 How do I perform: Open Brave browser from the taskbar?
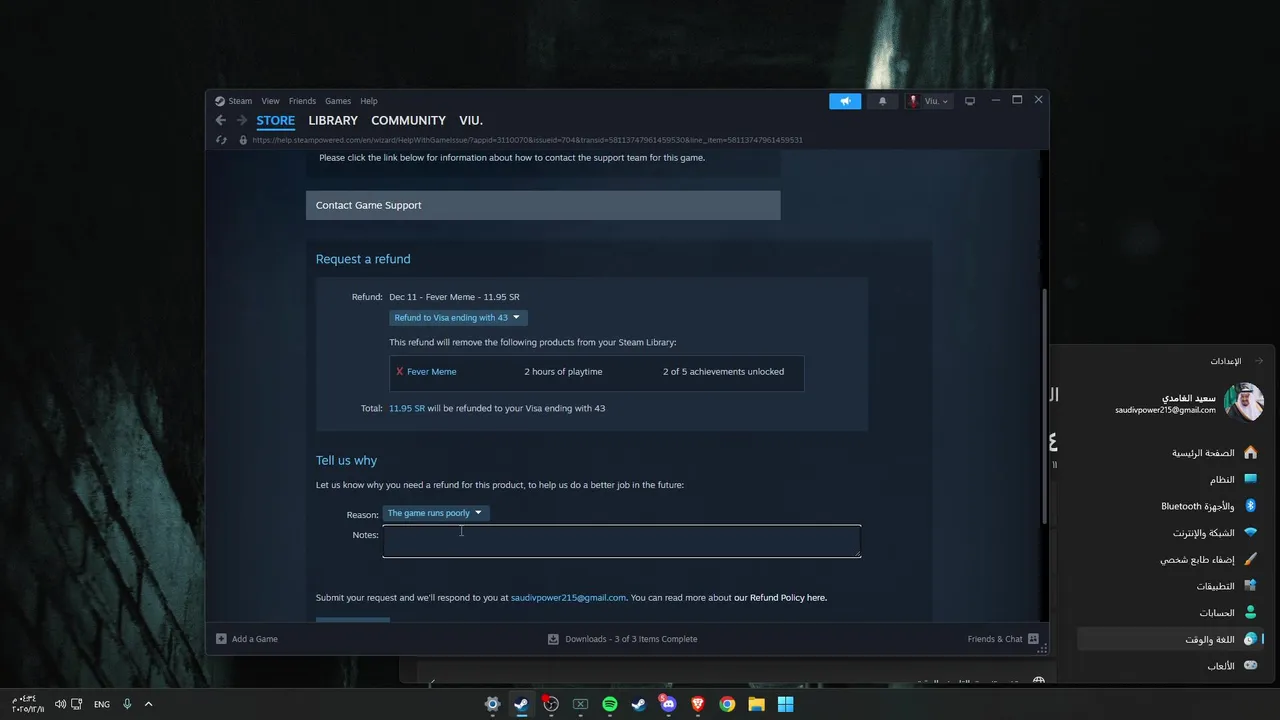coord(698,704)
